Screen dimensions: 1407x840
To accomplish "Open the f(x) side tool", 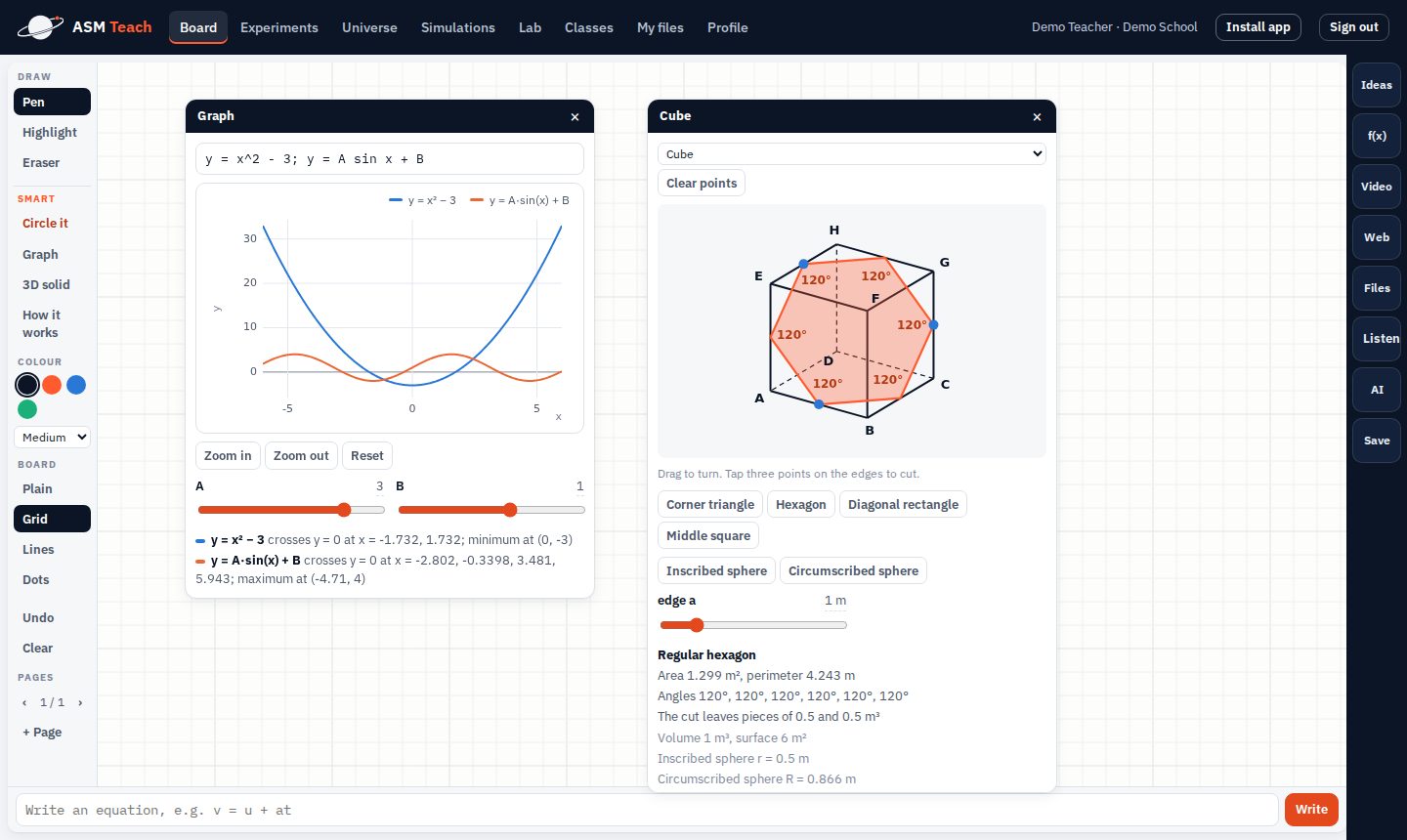I will point(1377,136).
